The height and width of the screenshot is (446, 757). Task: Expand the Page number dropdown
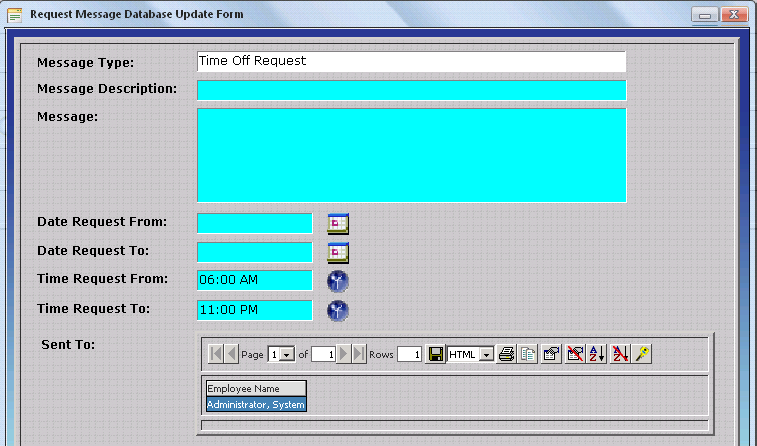[x=288, y=355]
